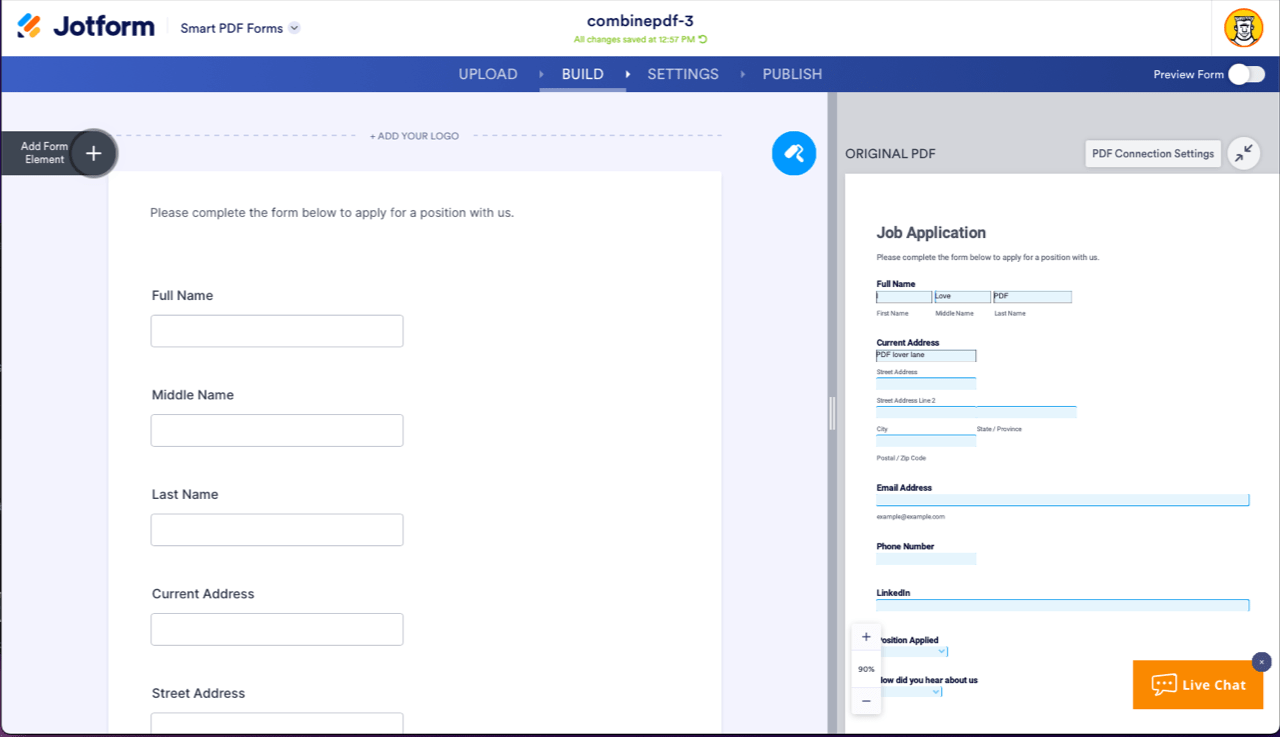Screen dimensions: 1280x737
Task: Click the Current Address input in the form
Action: tap(277, 629)
